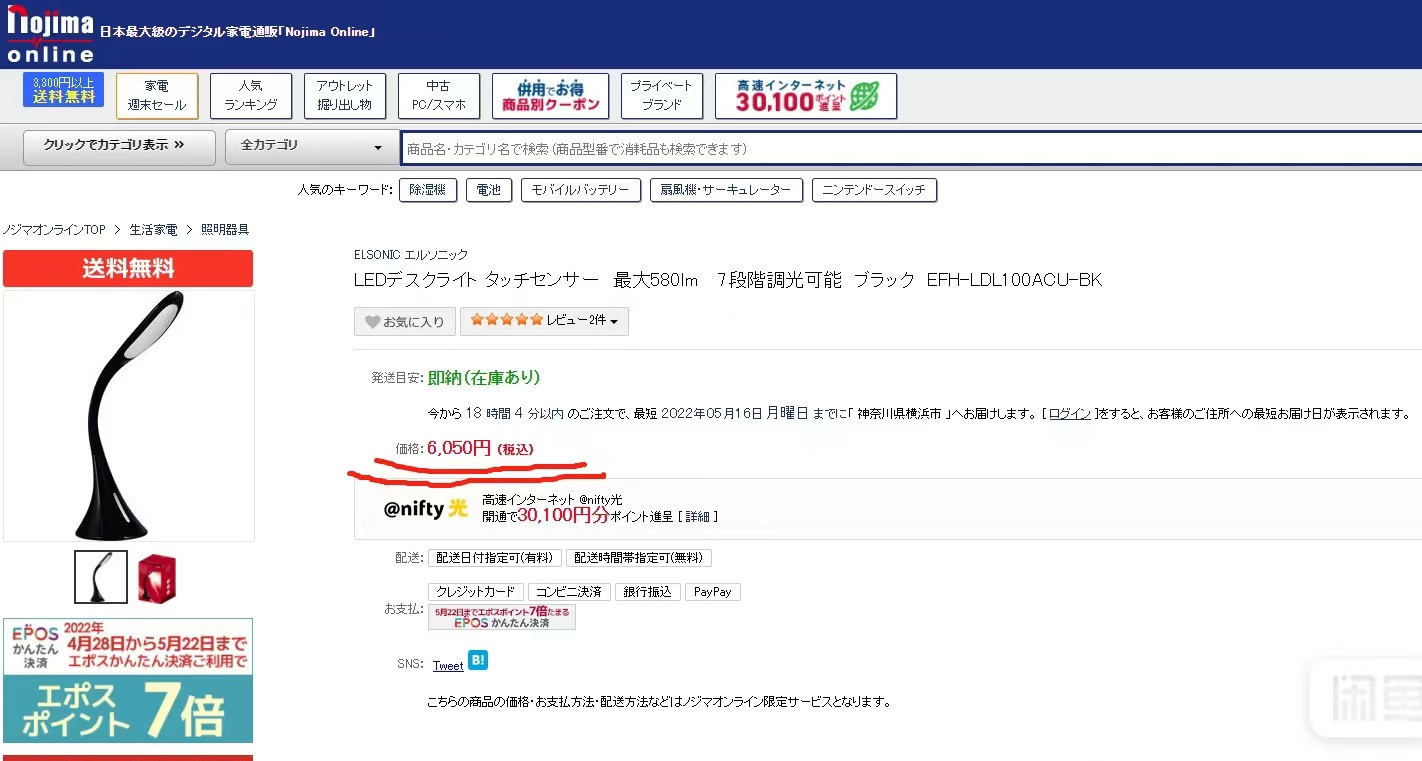Open the プライベート ブランド tab
The height and width of the screenshot is (761, 1422).
[662, 96]
